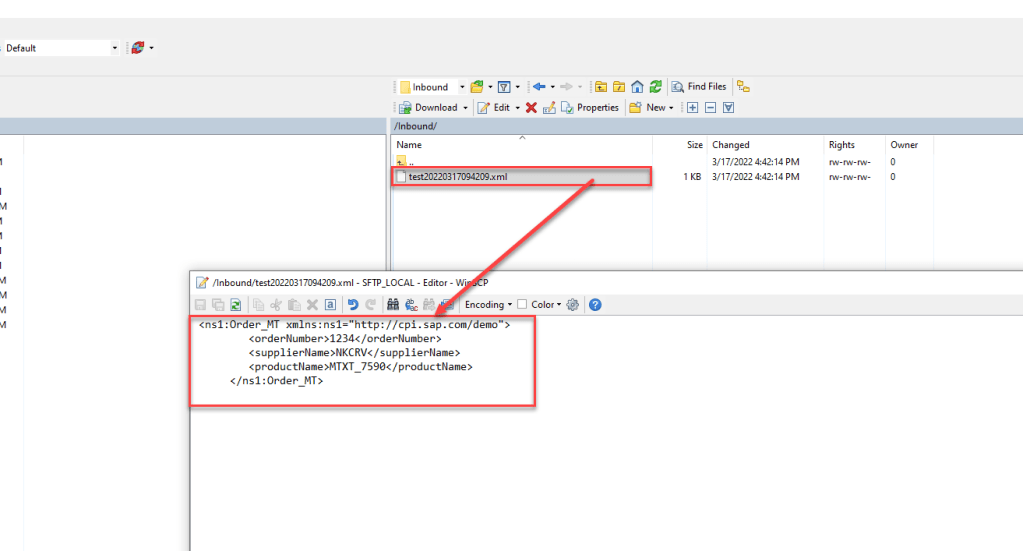
Task: Go to the remote home directory
Action: pos(637,87)
